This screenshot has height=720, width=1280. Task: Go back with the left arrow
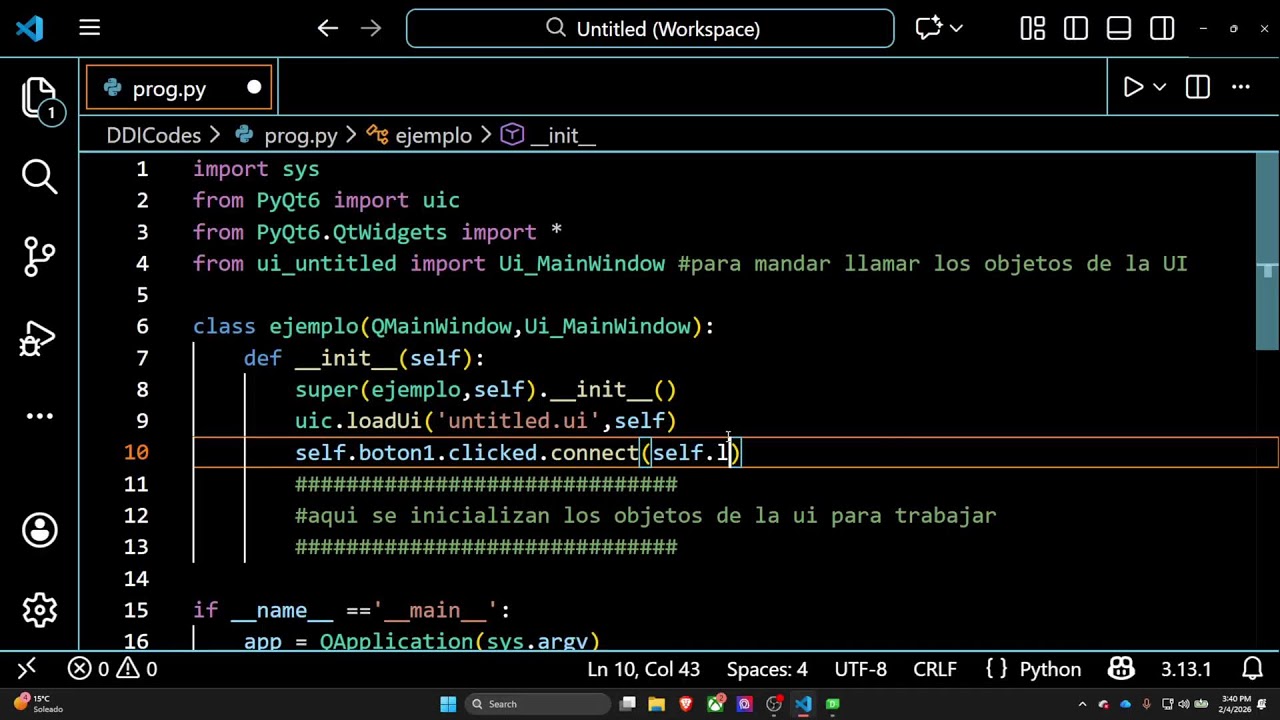point(328,29)
